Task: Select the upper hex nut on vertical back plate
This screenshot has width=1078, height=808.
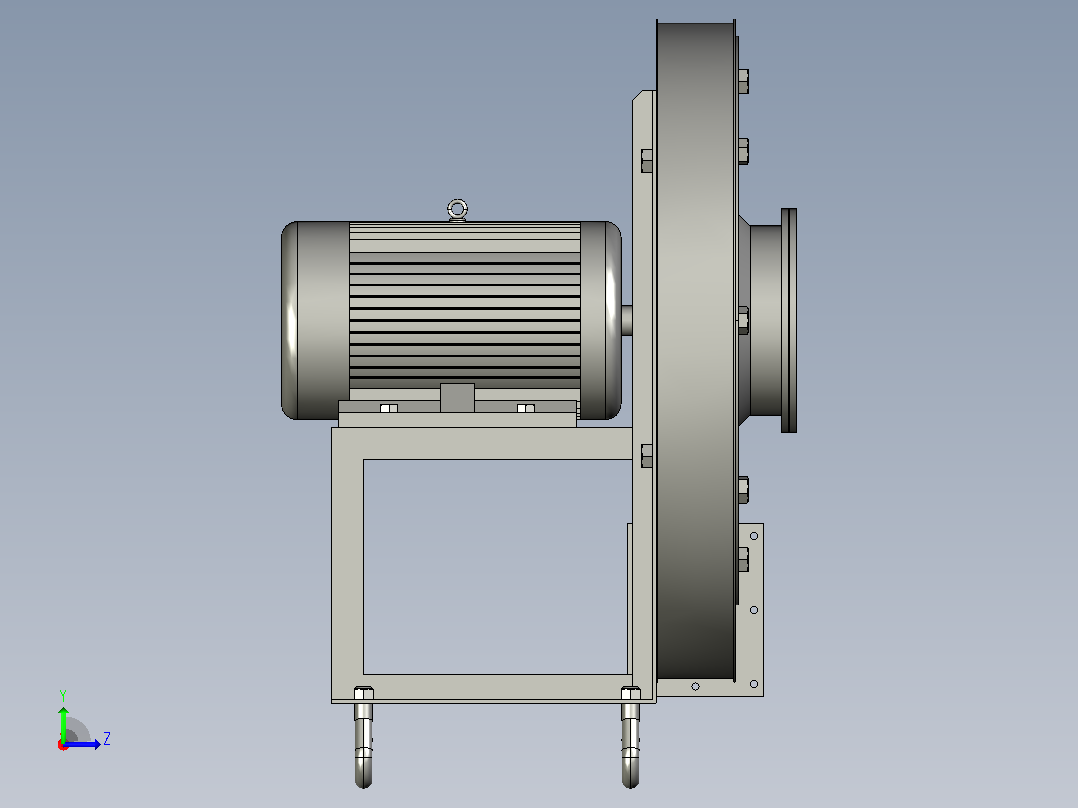Action: point(646,161)
